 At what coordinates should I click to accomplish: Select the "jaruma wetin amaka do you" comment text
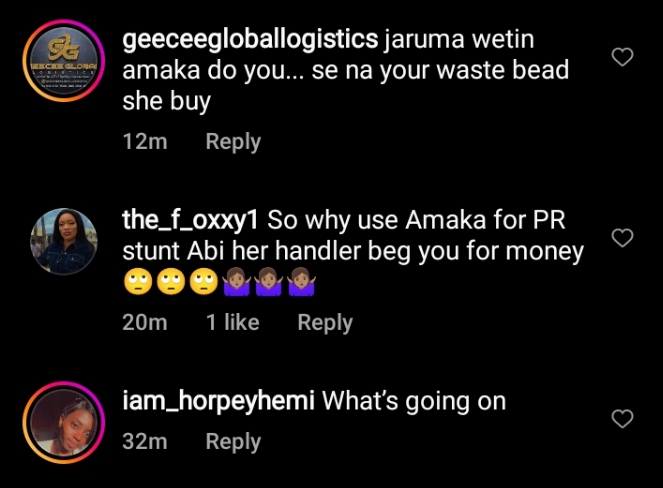[x=345, y=70]
